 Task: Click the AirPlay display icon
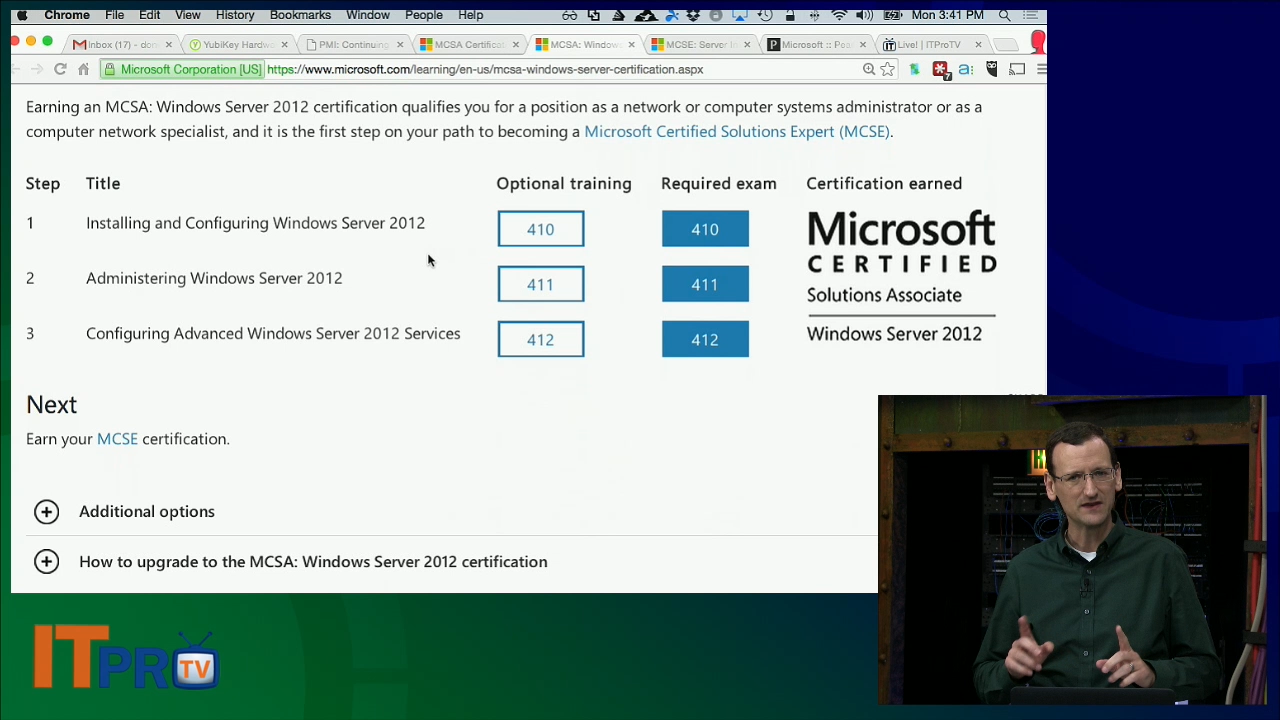point(740,15)
